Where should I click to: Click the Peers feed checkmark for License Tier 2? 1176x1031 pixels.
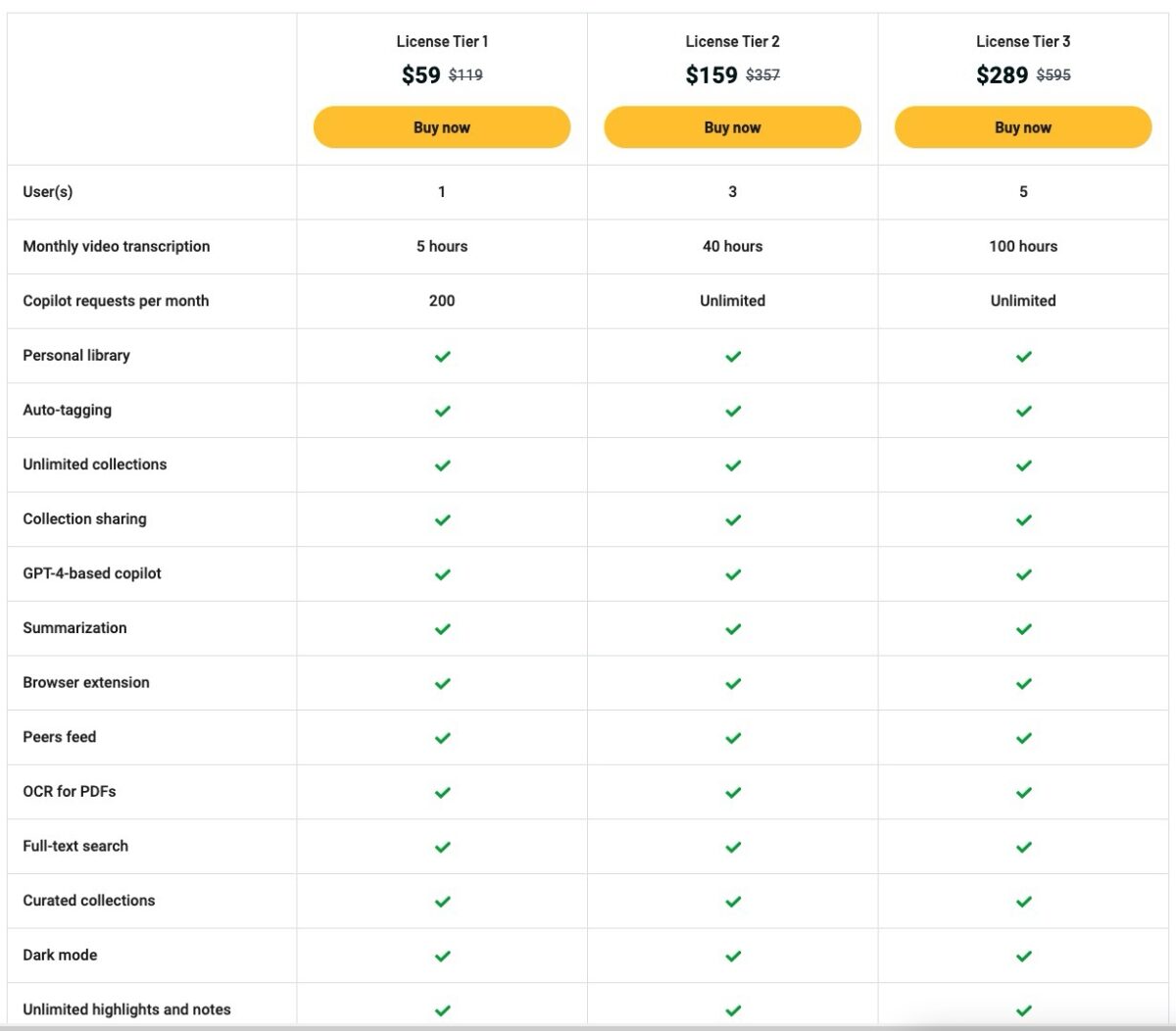[x=732, y=738]
